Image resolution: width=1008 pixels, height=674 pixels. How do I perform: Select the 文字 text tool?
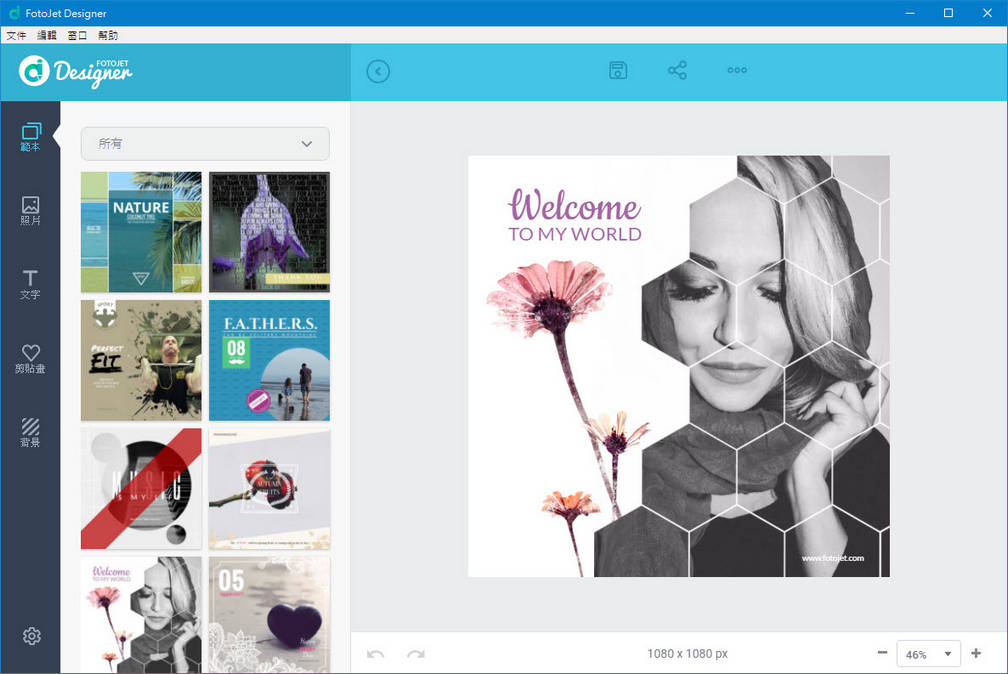[x=31, y=284]
